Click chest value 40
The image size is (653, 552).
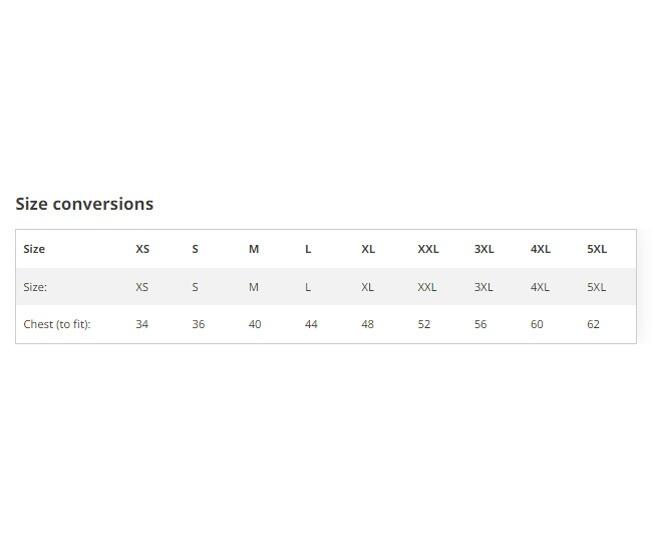point(255,324)
